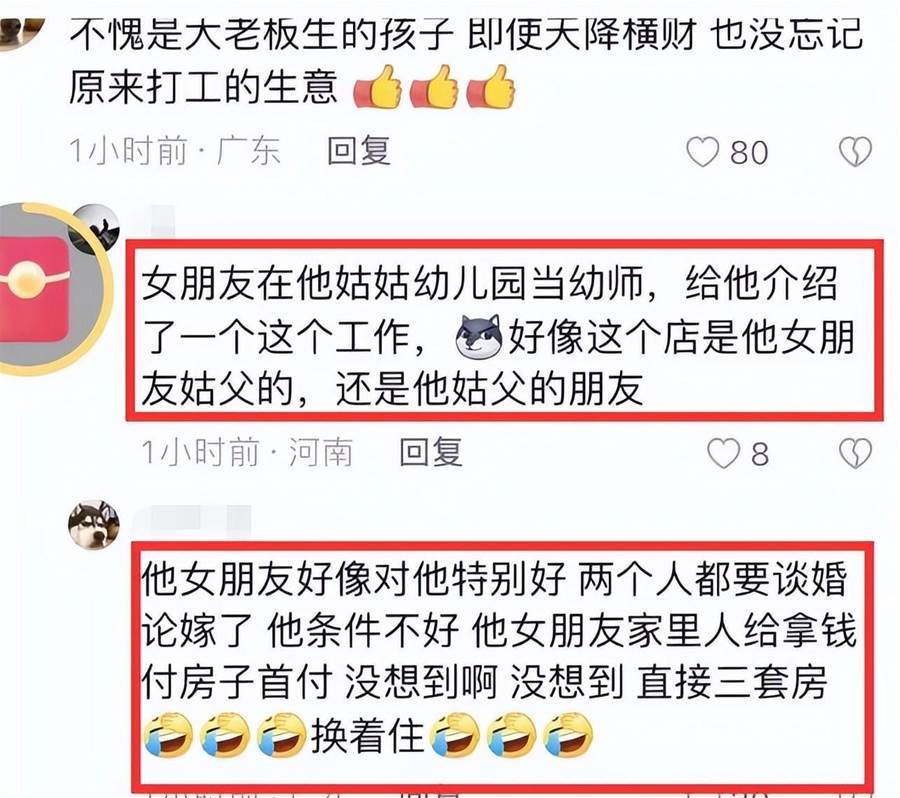Open the blurred username next to husky avatar
This screenshot has width=900, height=798.
coord(192,520)
